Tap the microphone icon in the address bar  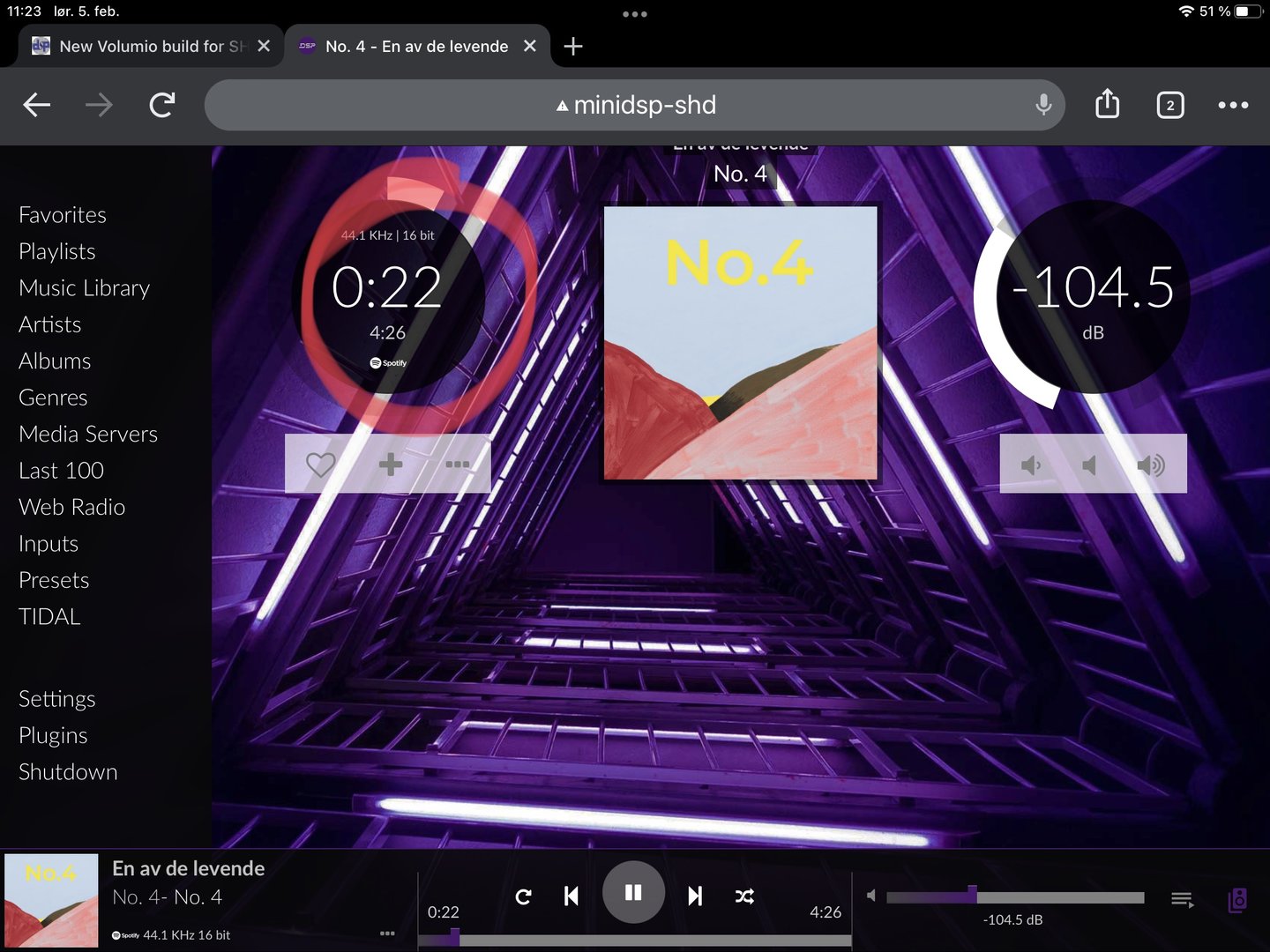click(x=1043, y=105)
